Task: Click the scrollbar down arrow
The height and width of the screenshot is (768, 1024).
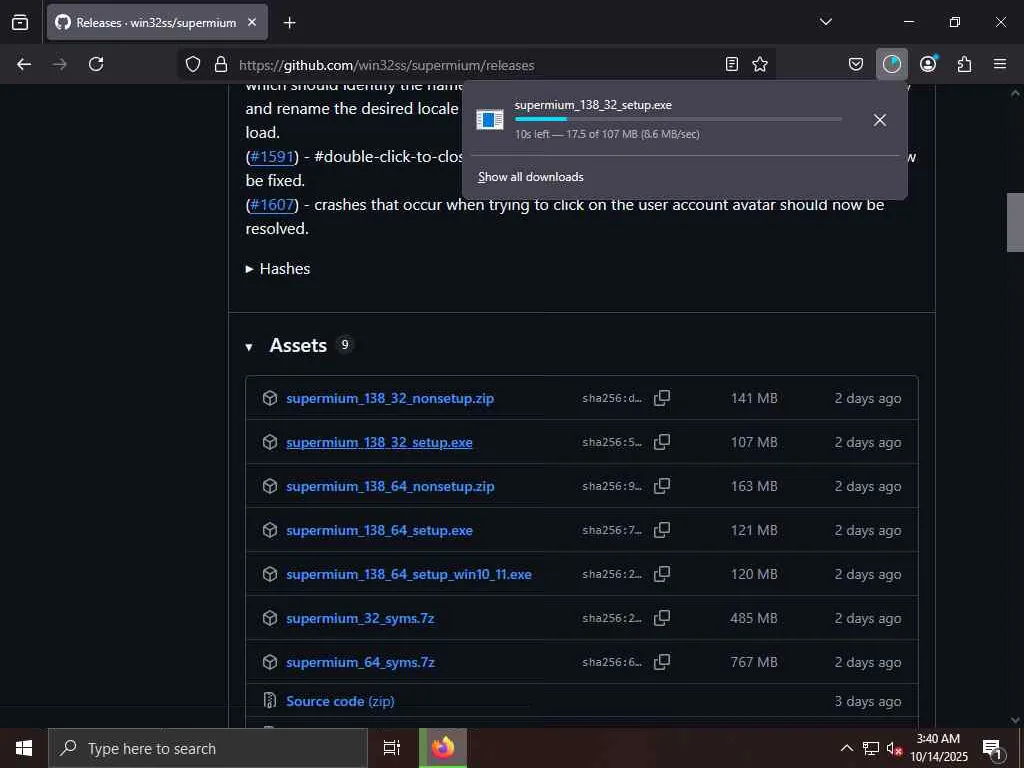Action: click(x=1015, y=720)
